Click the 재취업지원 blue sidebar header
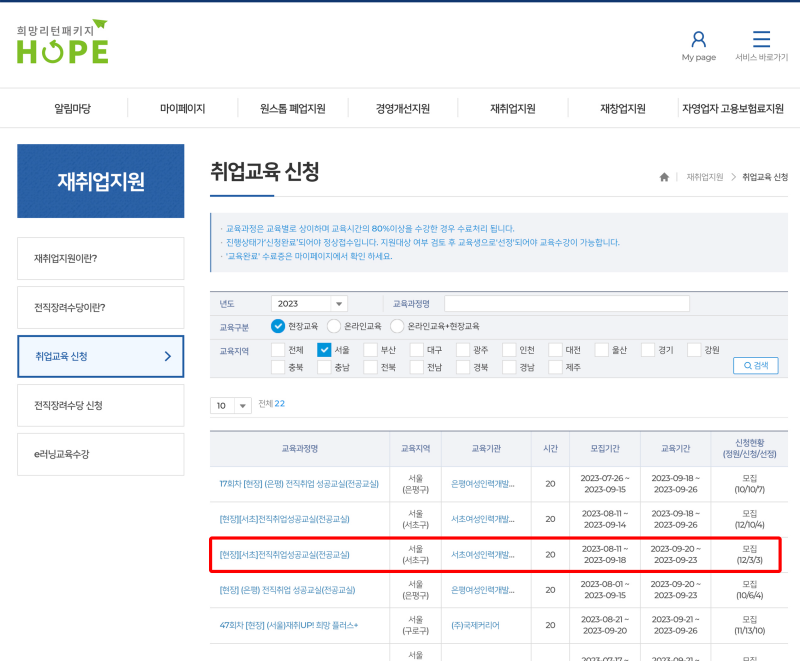The width and height of the screenshot is (800, 661). 99,181
